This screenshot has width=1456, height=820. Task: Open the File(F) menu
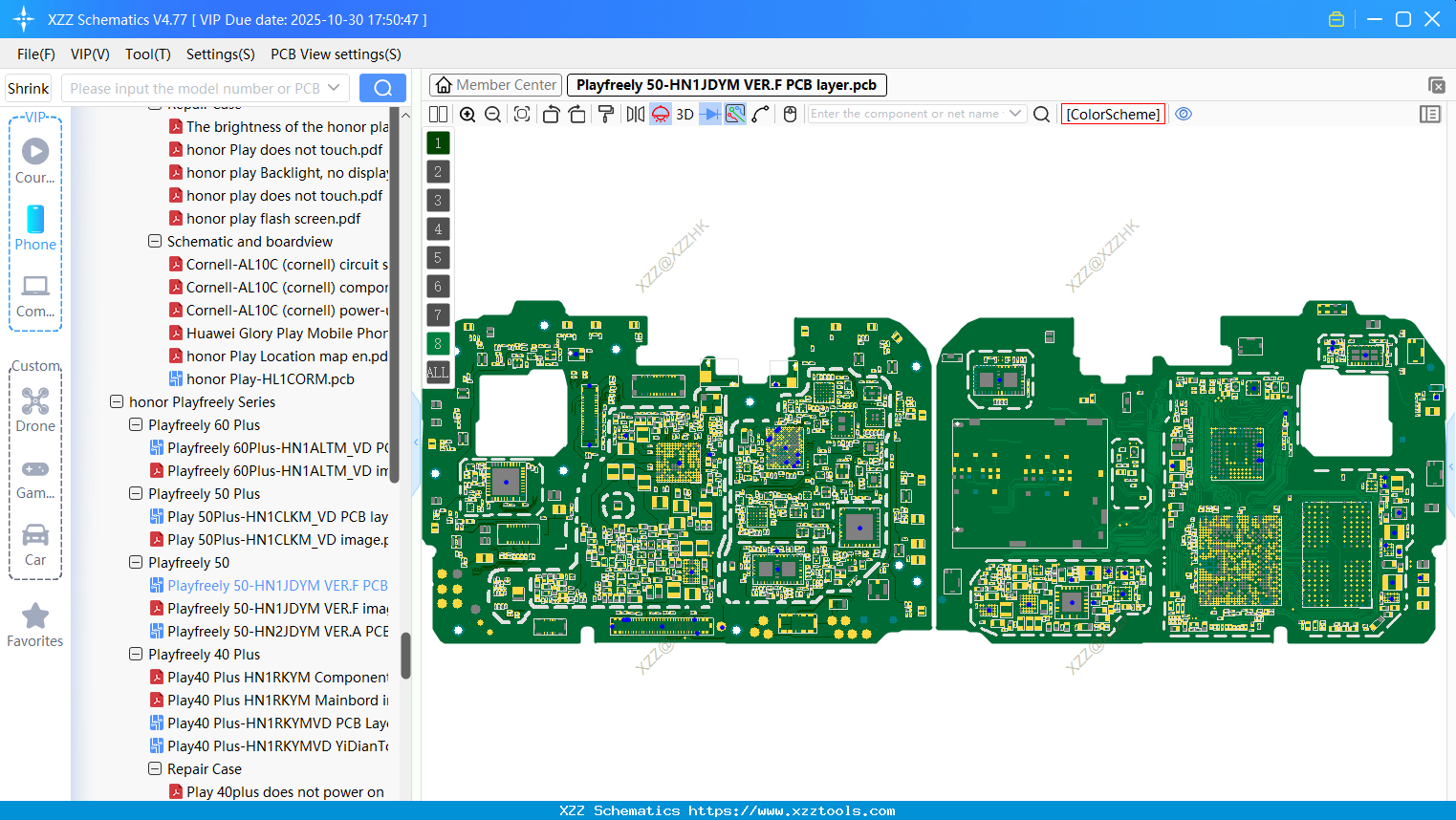[x=36, y=54]
